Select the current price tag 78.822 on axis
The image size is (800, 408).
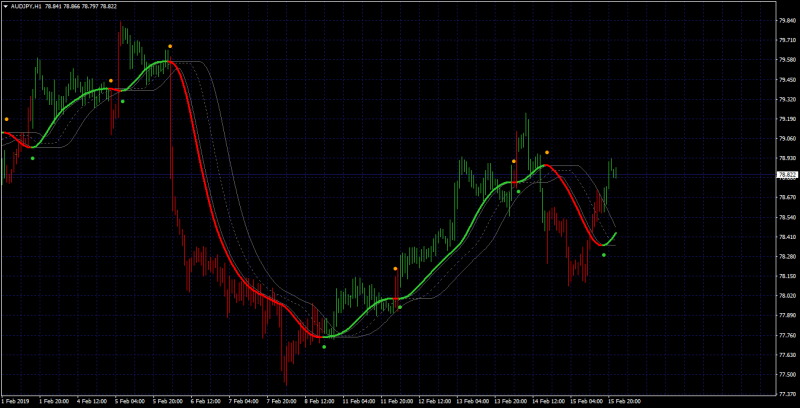point(786,175)
